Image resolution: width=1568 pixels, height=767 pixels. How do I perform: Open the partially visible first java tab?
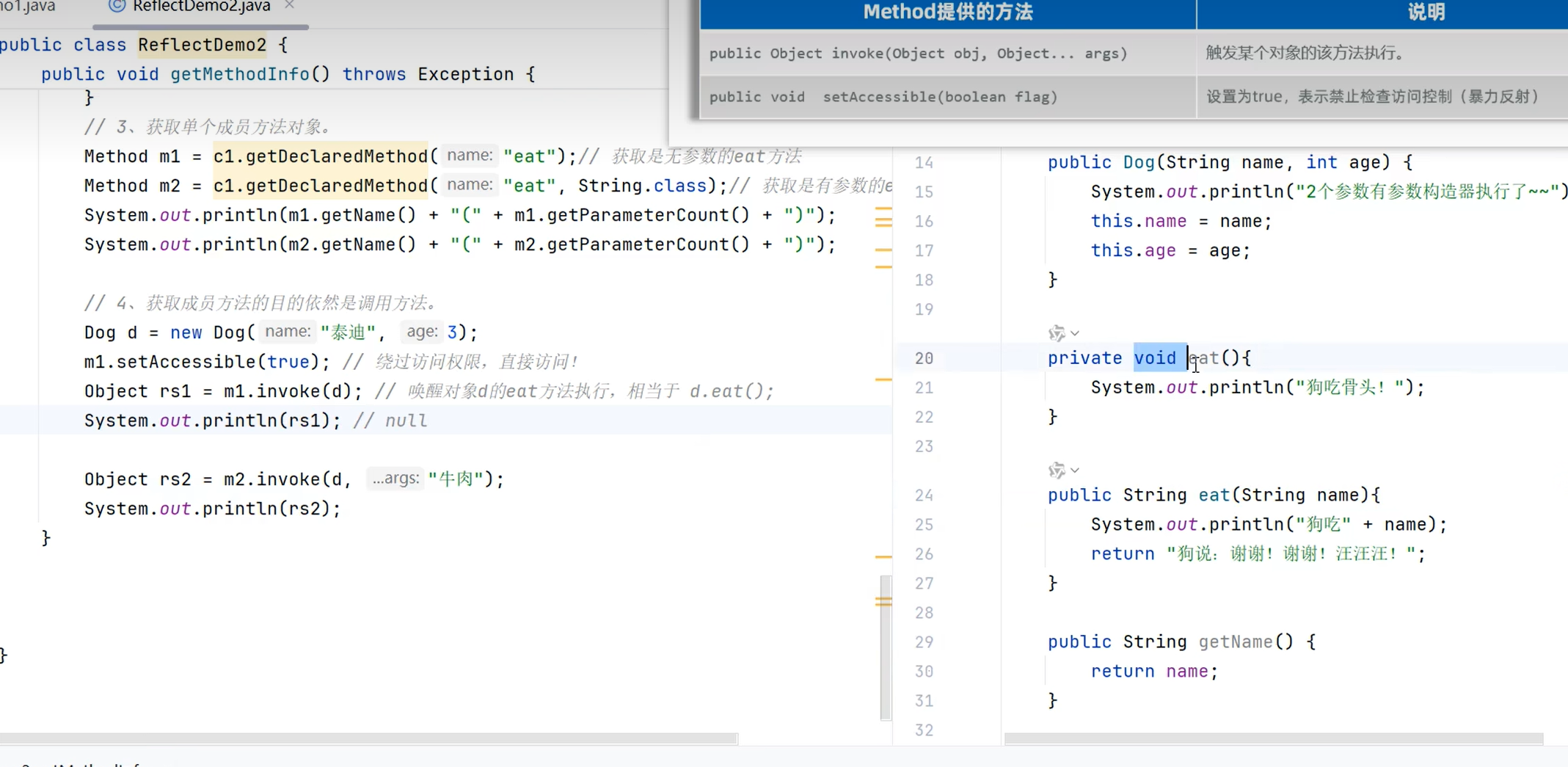click(x=28, y=7)
